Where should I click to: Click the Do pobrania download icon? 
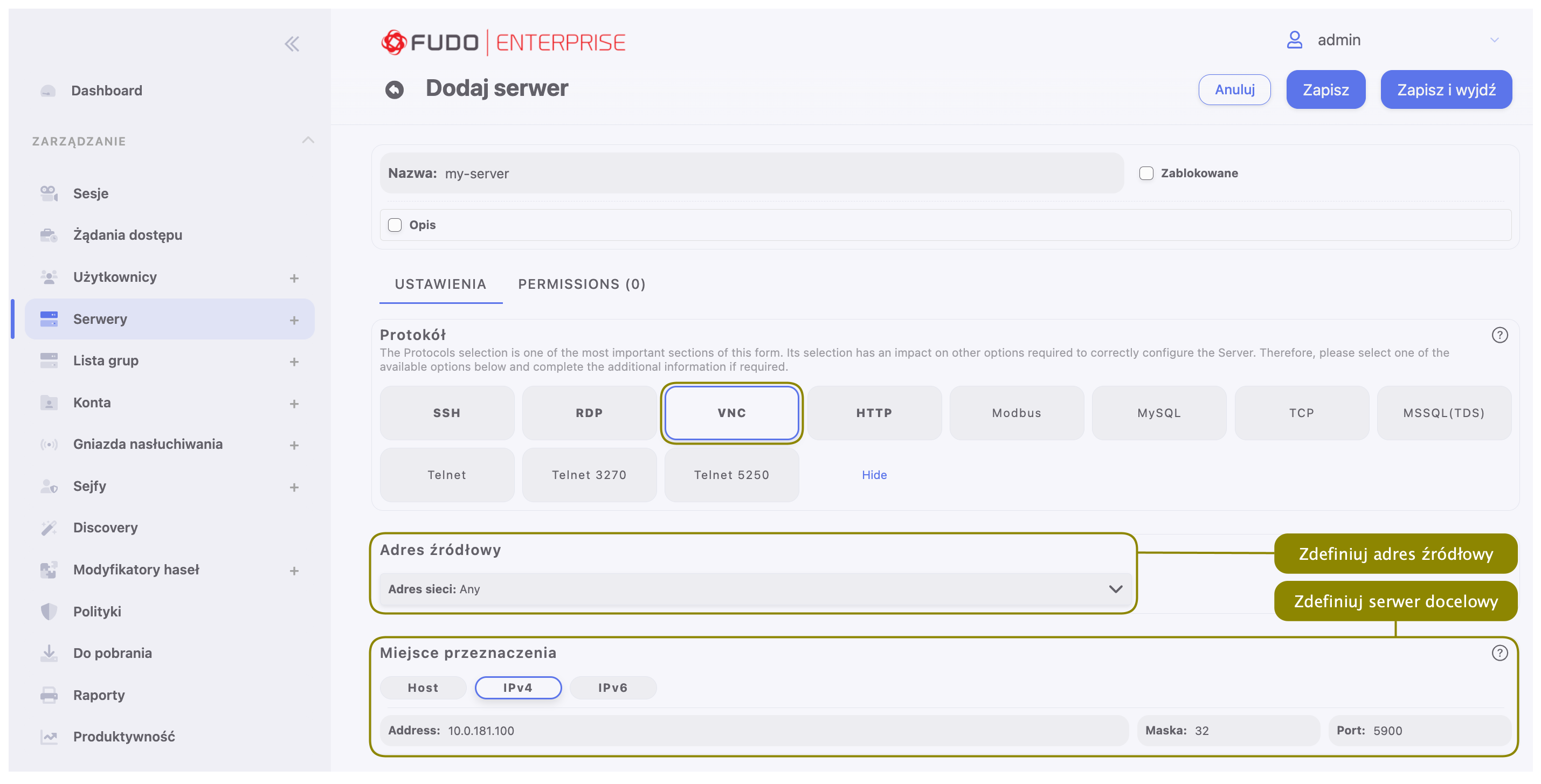49,653
